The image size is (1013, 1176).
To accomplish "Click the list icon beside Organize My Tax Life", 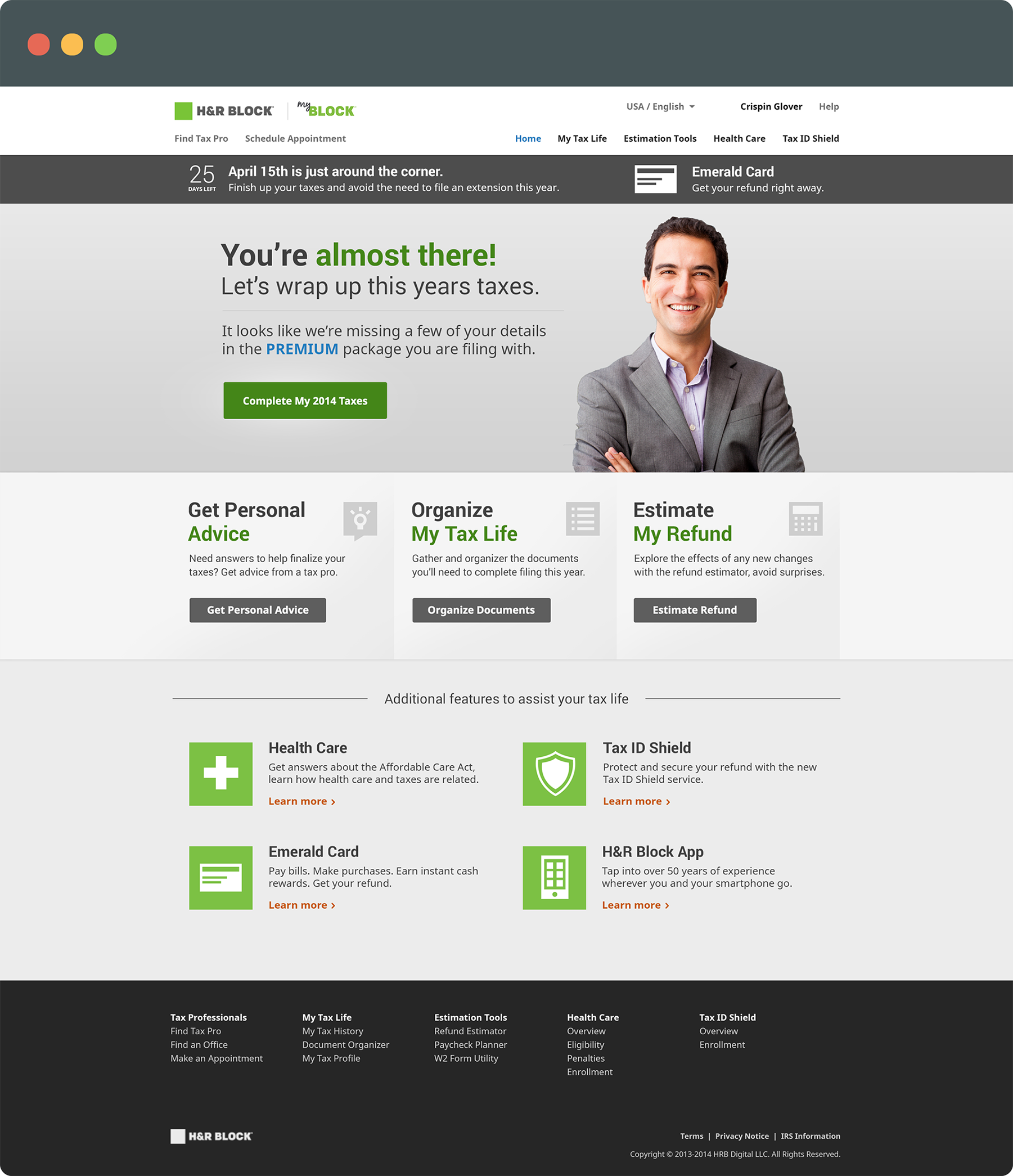I will (582, 518).
